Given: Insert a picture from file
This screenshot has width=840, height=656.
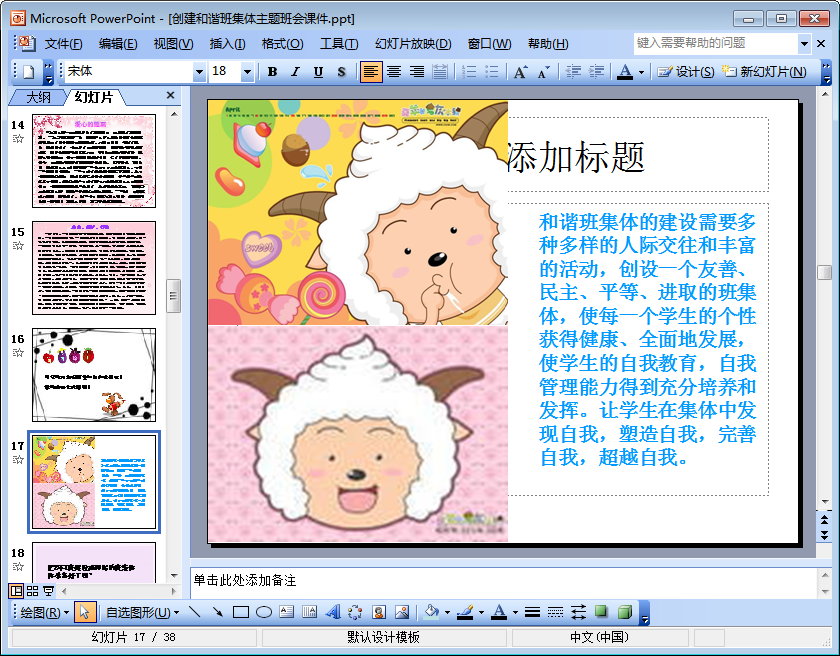Looking at the screenshot, I should point(402,612).
